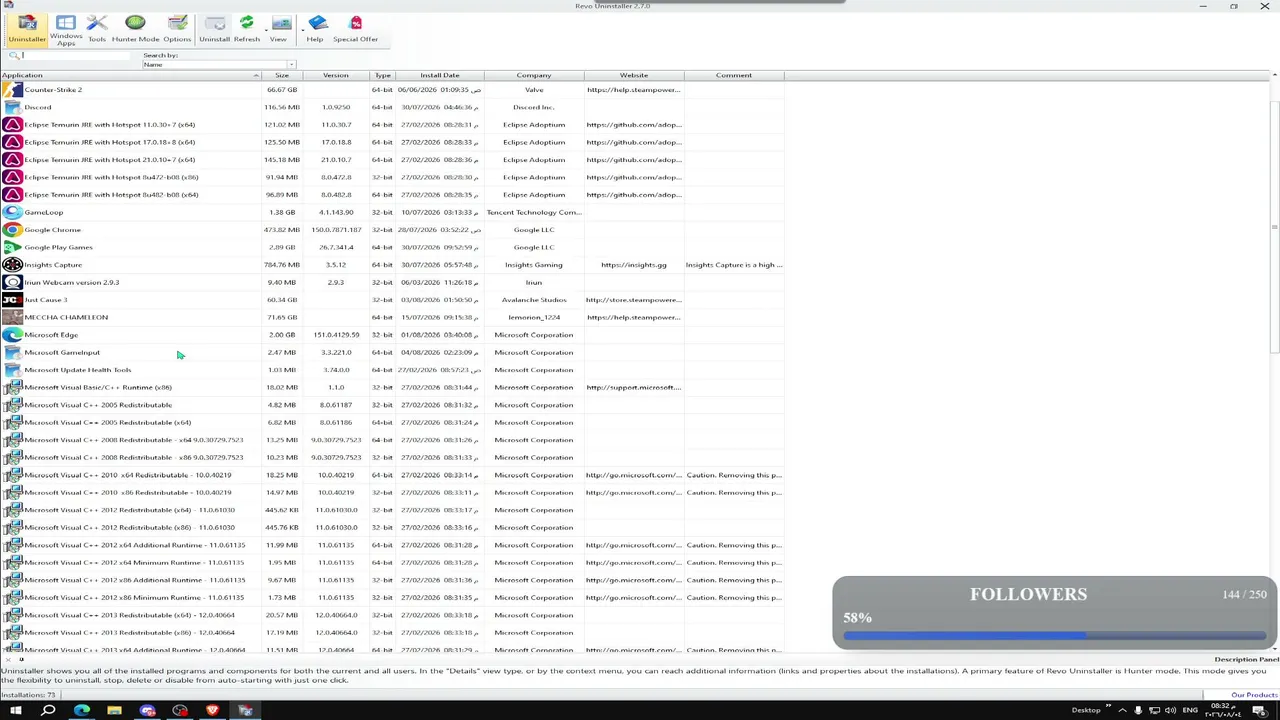Open the Windows Start menu
Image resolution: width=1280 pixels, height=720 pixels.
tap(16, 710)
